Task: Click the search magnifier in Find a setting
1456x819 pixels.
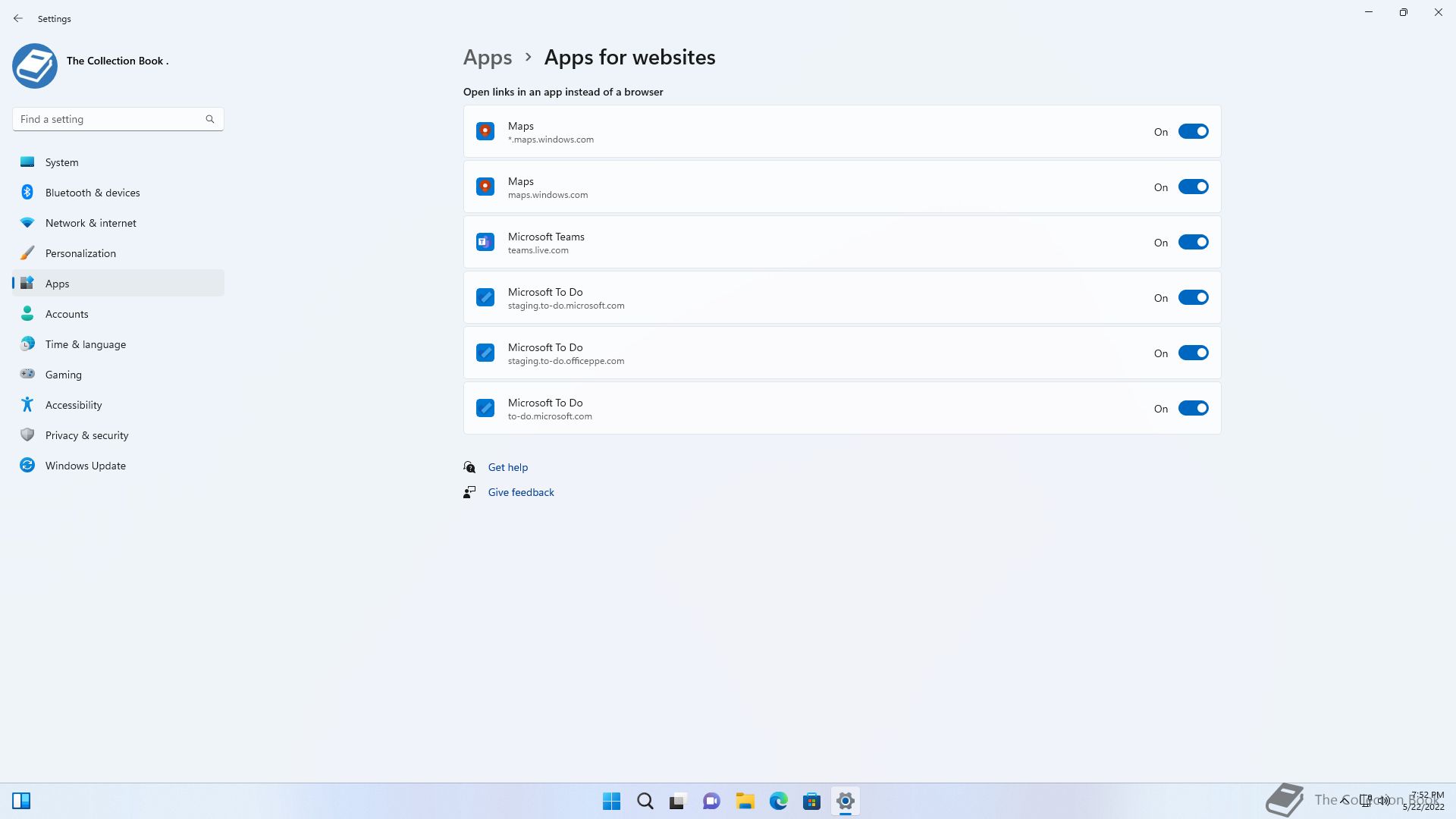Action: (x=210, y=119)
